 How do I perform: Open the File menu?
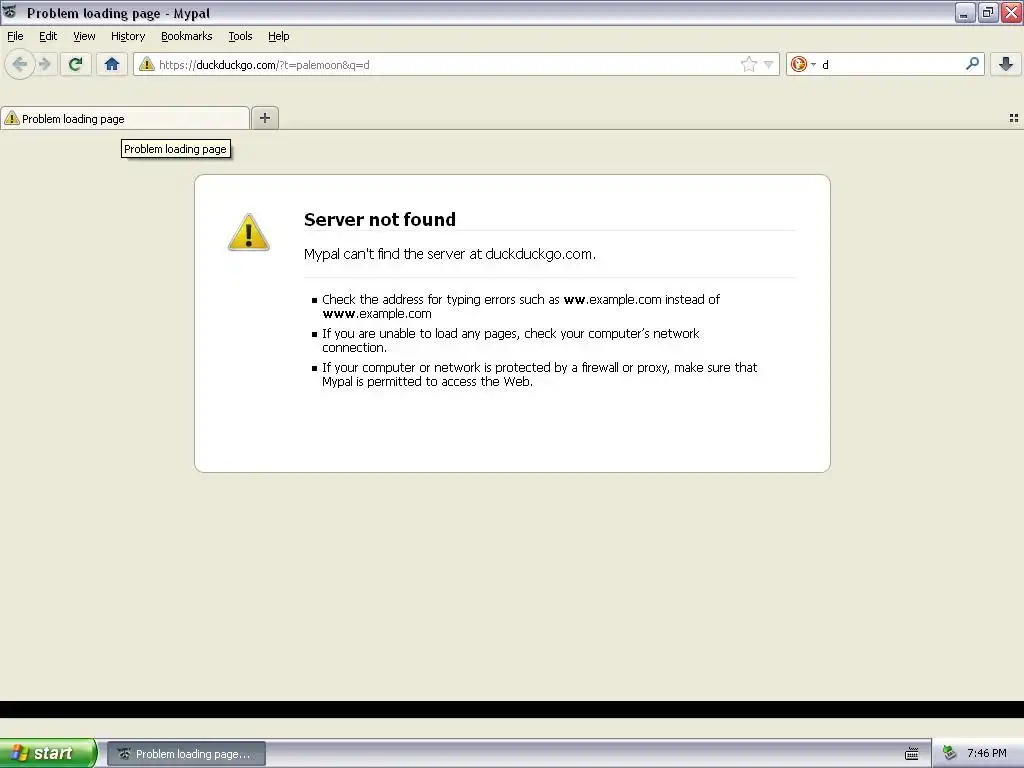point(15,36)
